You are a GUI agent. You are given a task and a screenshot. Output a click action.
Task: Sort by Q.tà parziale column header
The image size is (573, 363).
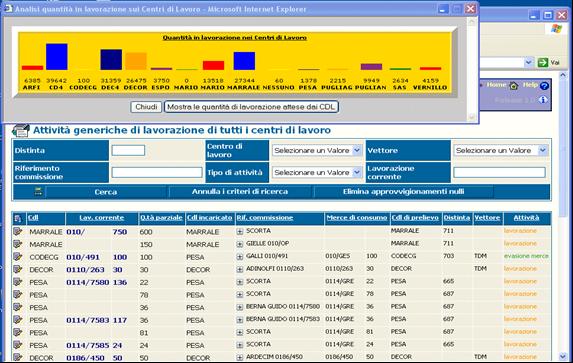(x=161, y=218)
